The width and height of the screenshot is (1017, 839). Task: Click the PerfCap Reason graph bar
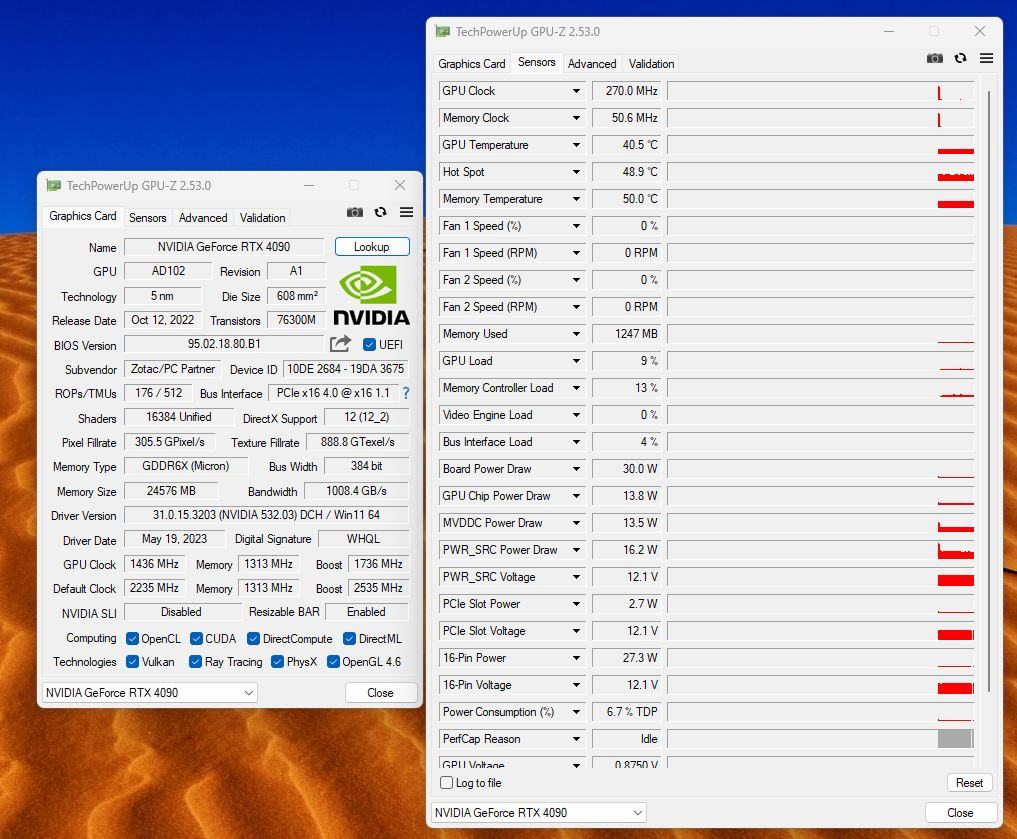955,739
